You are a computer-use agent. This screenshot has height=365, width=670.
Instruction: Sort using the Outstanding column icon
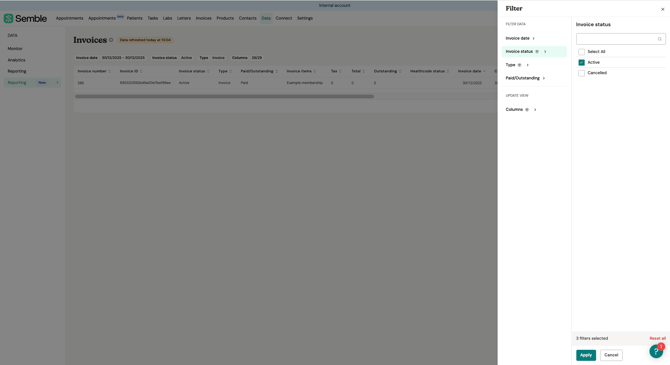(400, 71)
